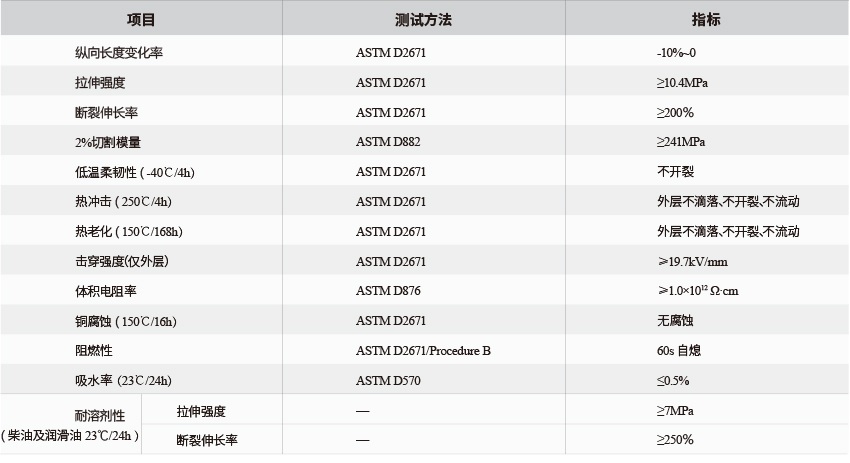The height and width of the screenshot is (463, 850).
Task: Select the 2%切割模量 row label
Action: [108, 142]
